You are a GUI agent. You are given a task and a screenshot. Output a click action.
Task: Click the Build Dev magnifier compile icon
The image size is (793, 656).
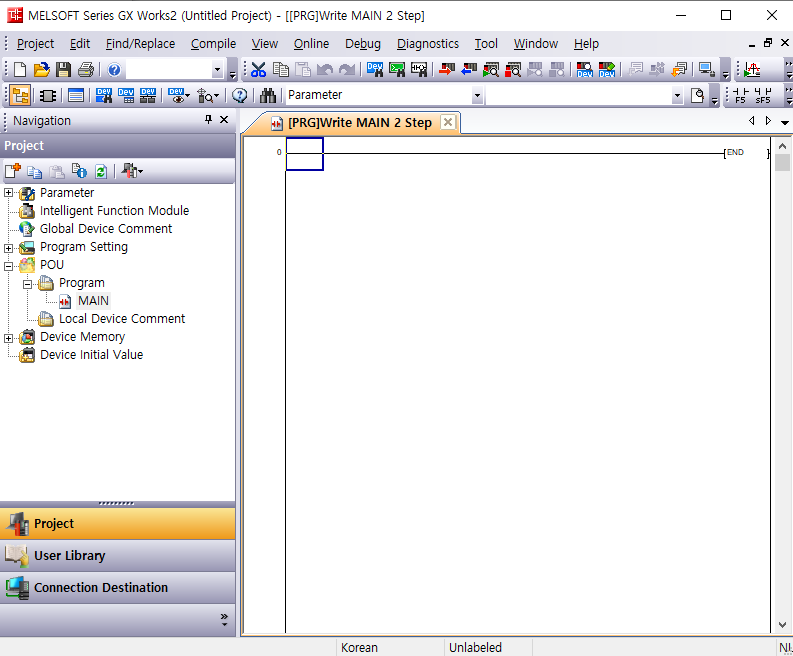[585, 69]
